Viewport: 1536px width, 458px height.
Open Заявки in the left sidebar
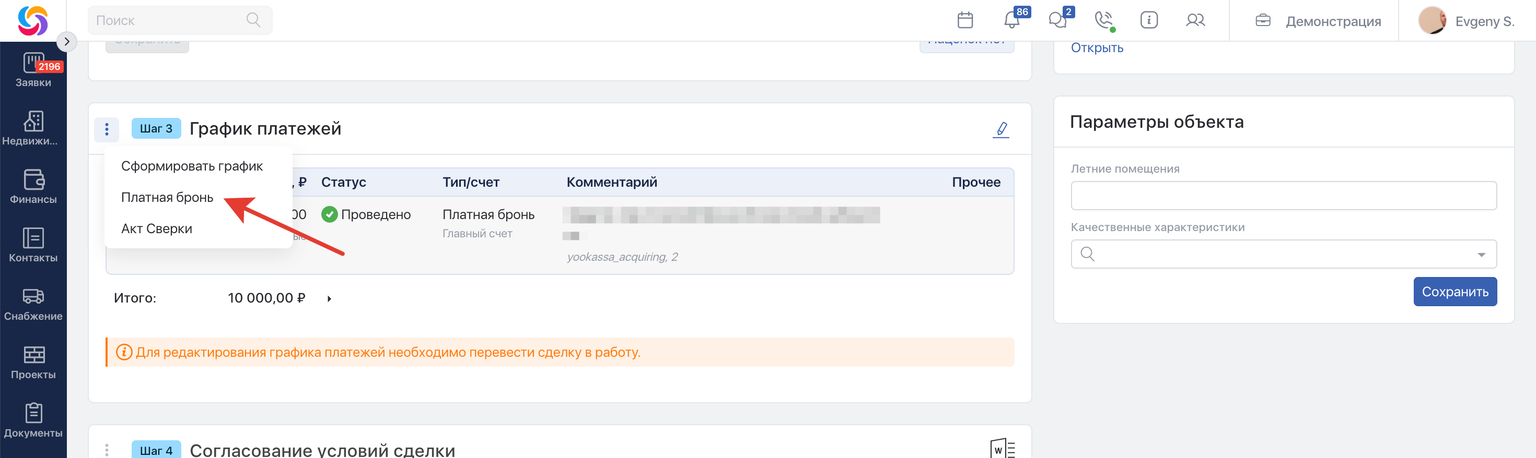(33, 70)
